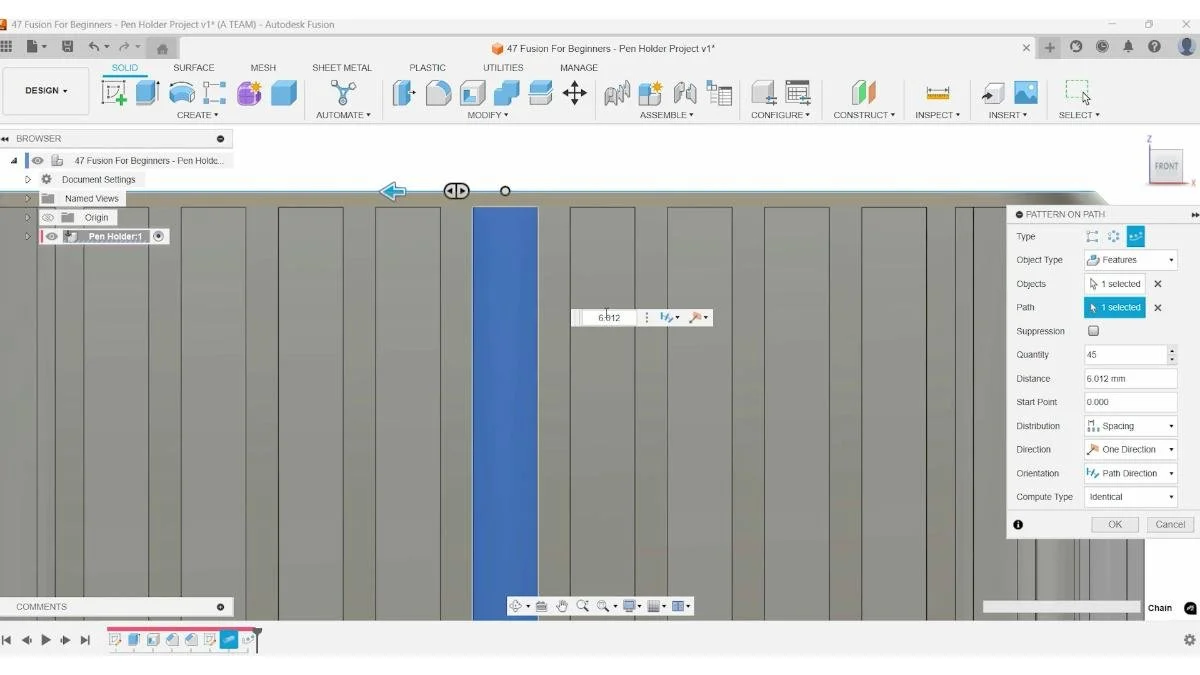Viewport: 1200px width, 675px height.
Task: Select the Rectangular Pattern type
Action: (1092, 236)
